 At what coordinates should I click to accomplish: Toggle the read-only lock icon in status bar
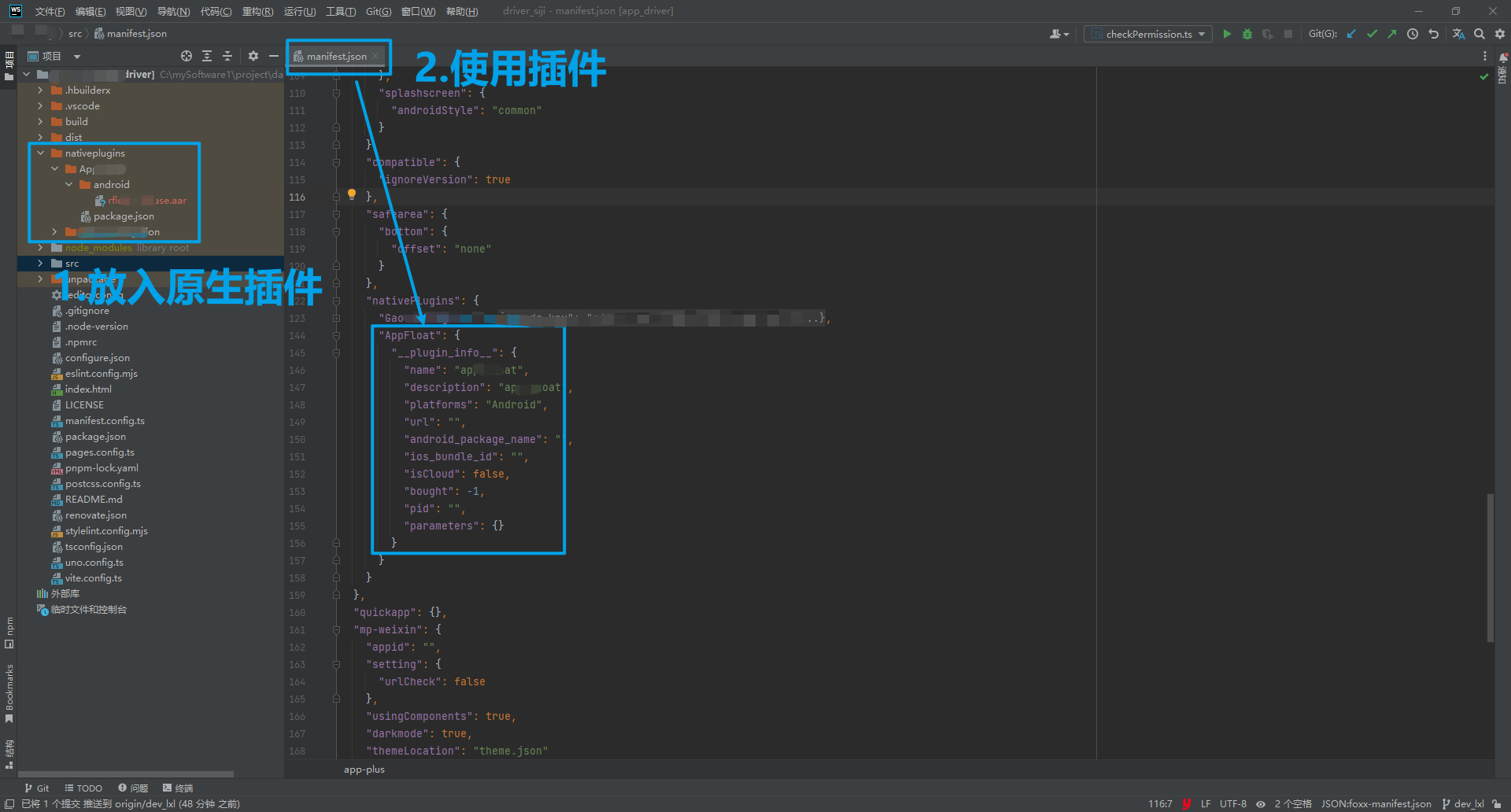pyautogui.click(x=1496, y=803)
